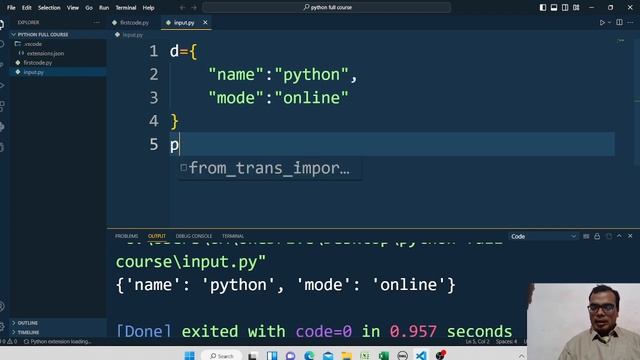The width and height of the screenshot is (640, 360).
Task: Clear the output with the list icon
Action: [586, 236]
